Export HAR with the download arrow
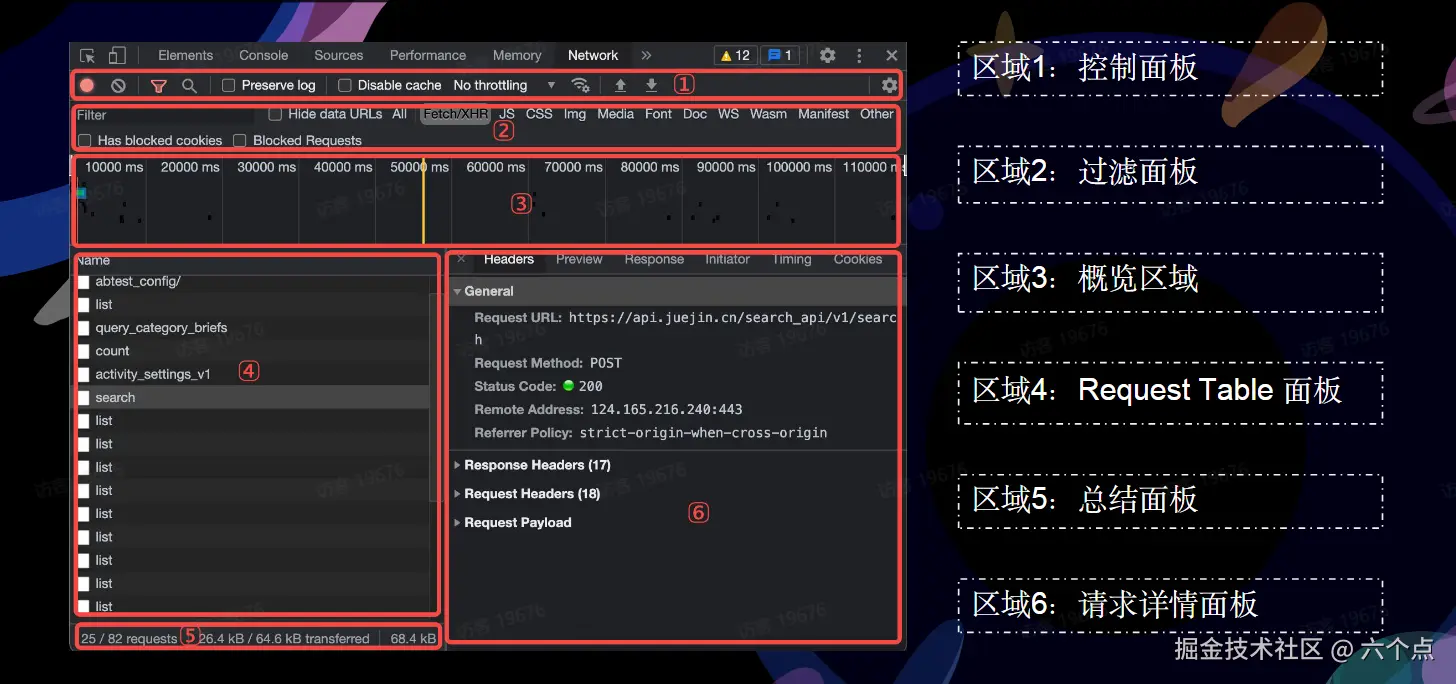The height and width of the screenshot is (684, 1456). [x=651, y=86]
